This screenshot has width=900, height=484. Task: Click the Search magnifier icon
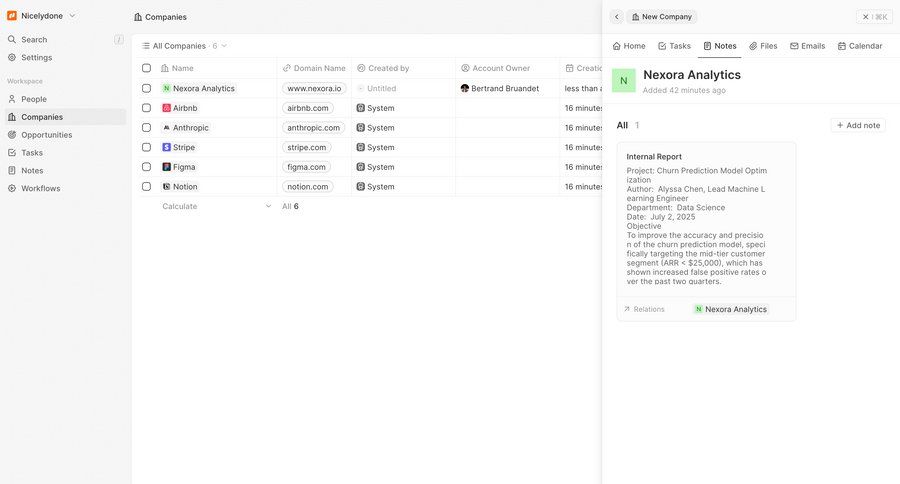pyautogui.click(x=11, y=40)
